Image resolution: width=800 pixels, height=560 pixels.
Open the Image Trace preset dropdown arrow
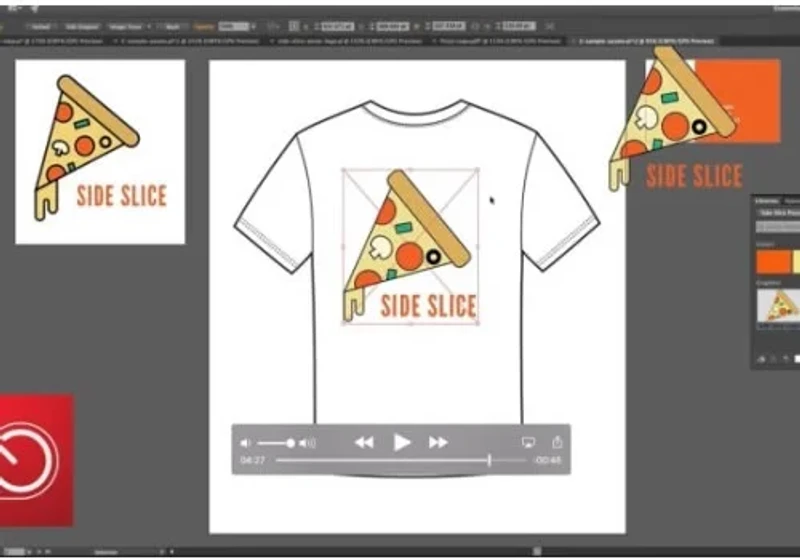149,27
